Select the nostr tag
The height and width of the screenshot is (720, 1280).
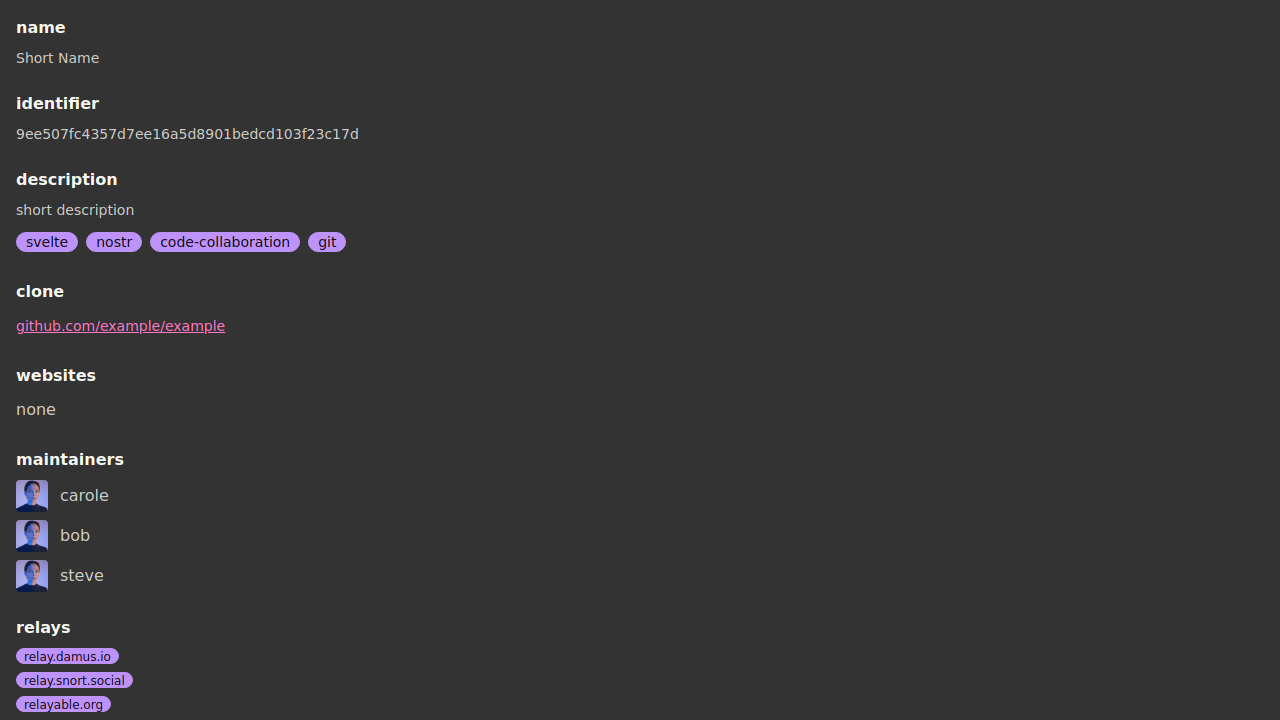(x=114, y=242)
